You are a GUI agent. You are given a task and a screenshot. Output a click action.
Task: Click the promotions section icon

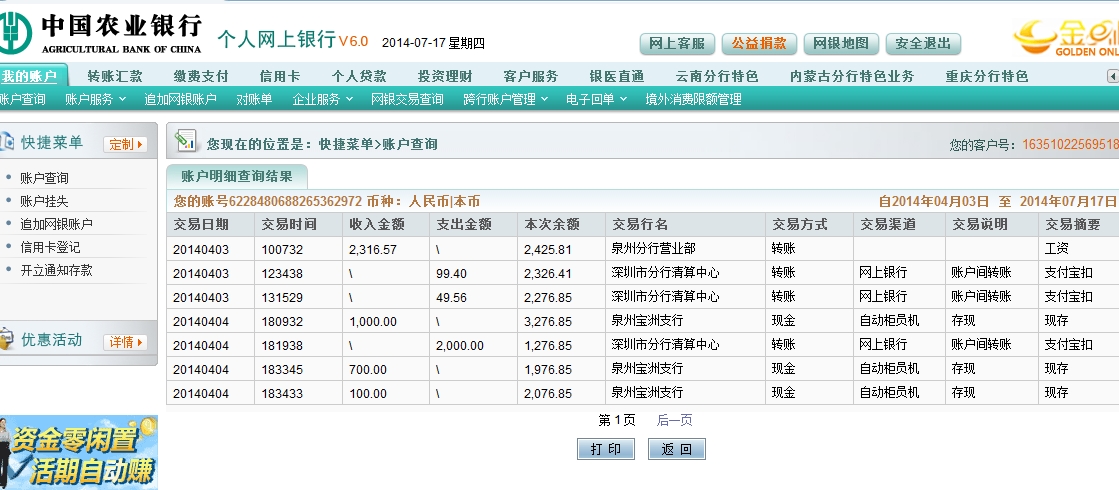(7, 340)
